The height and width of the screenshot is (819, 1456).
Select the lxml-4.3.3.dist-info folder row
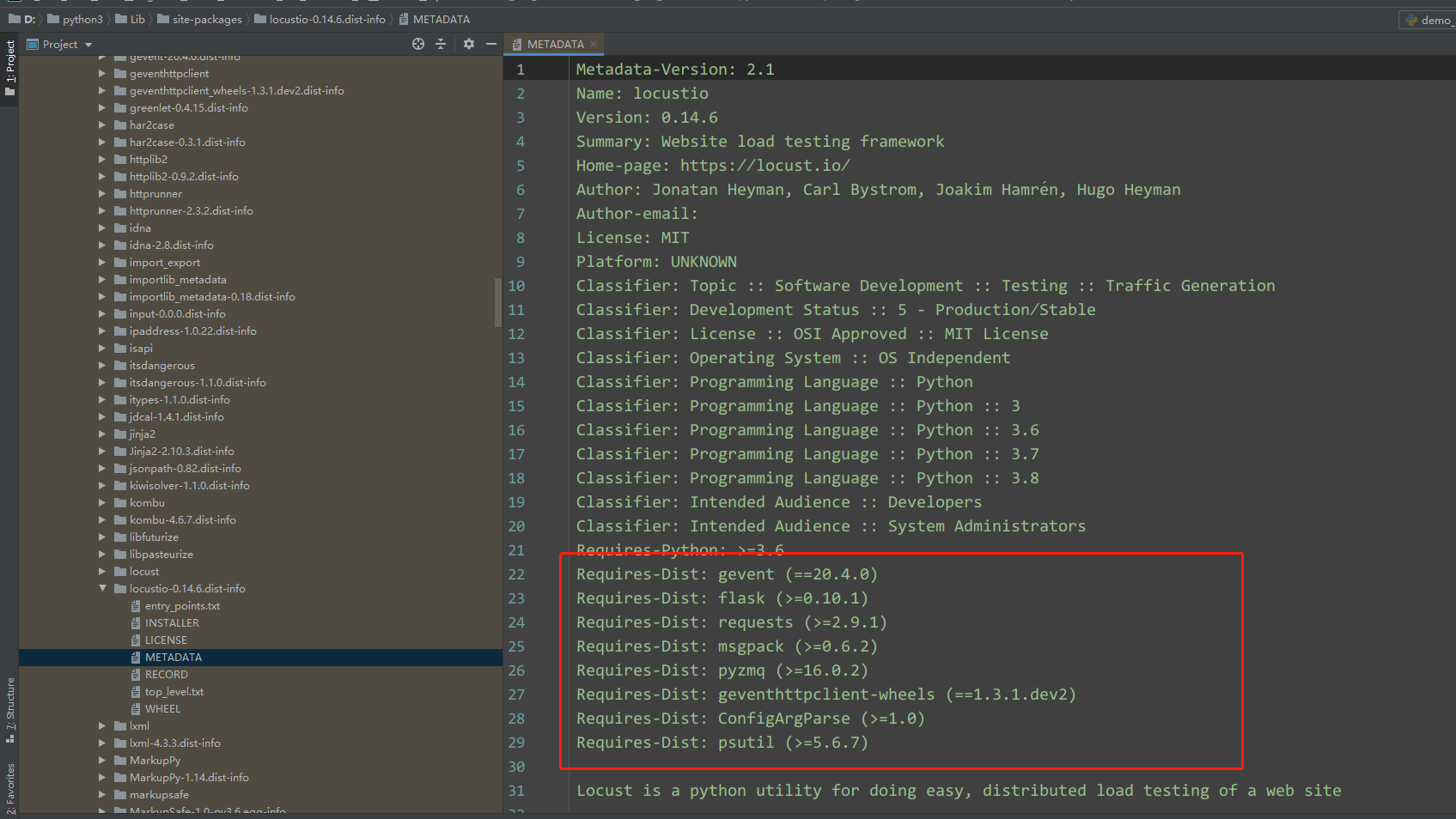tap(260, 743)
